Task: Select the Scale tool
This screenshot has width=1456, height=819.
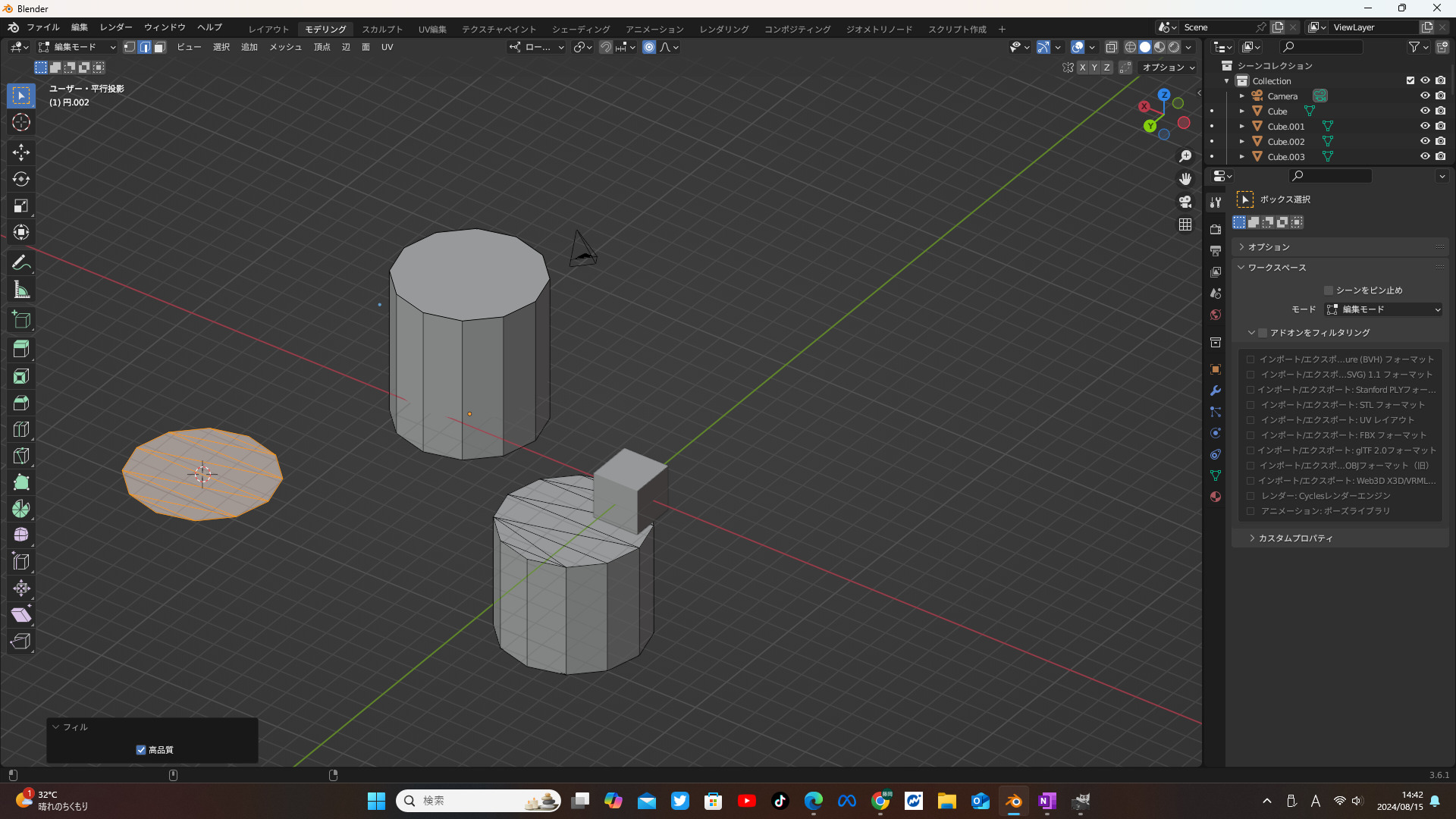Action: coord(21,206)
